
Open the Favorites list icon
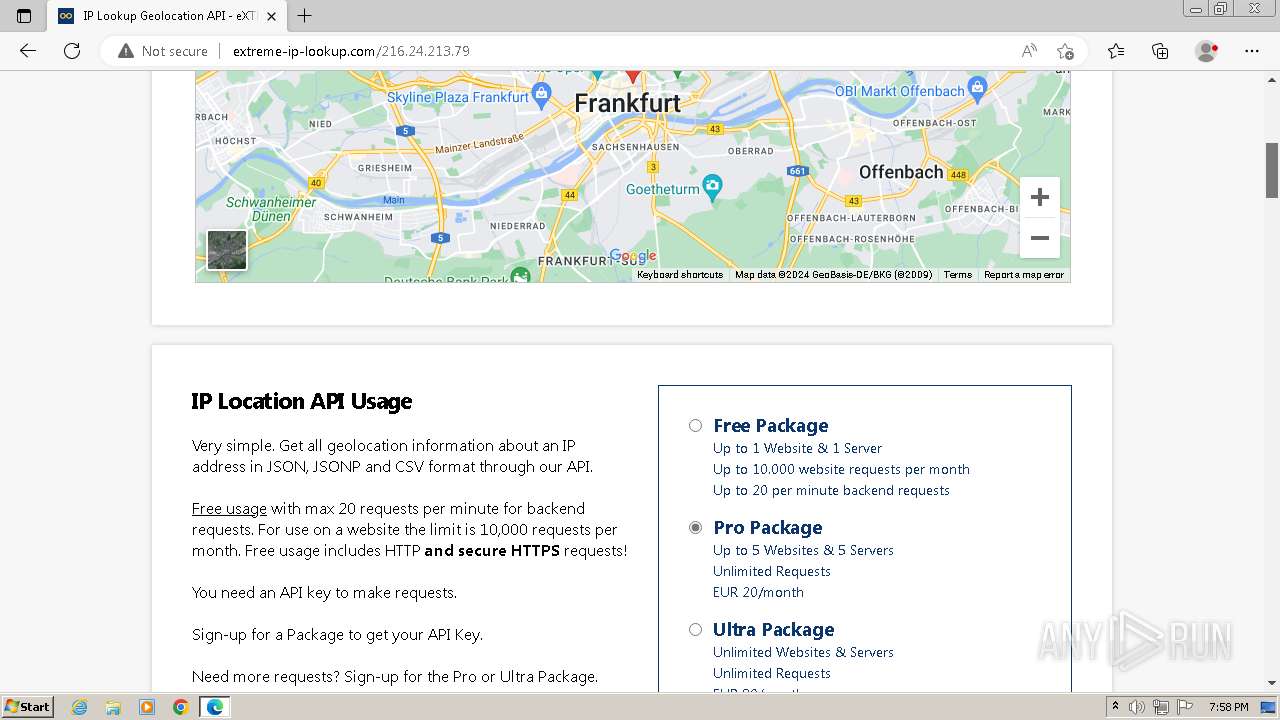coord(1116,51)
